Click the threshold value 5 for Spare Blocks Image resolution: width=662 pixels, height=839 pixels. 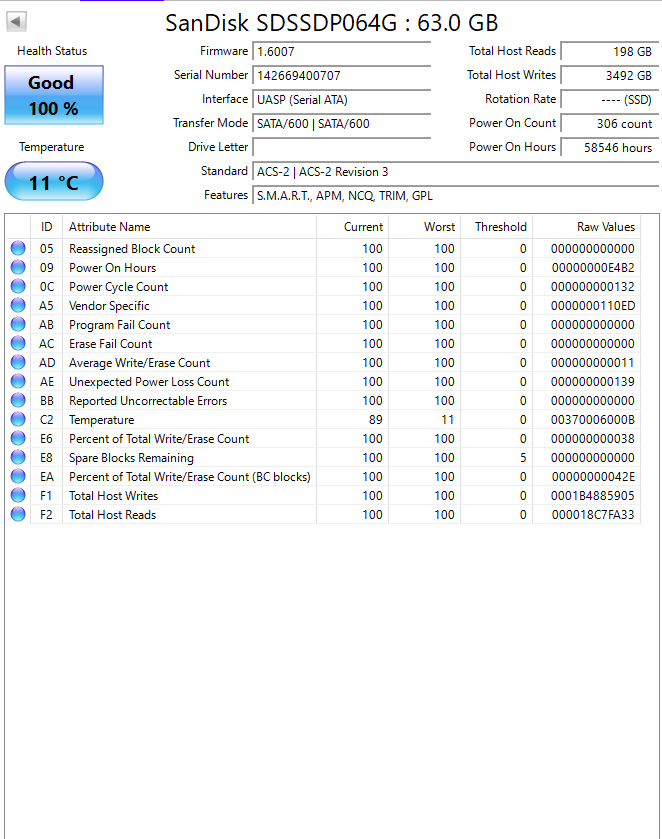pos(523,457)
